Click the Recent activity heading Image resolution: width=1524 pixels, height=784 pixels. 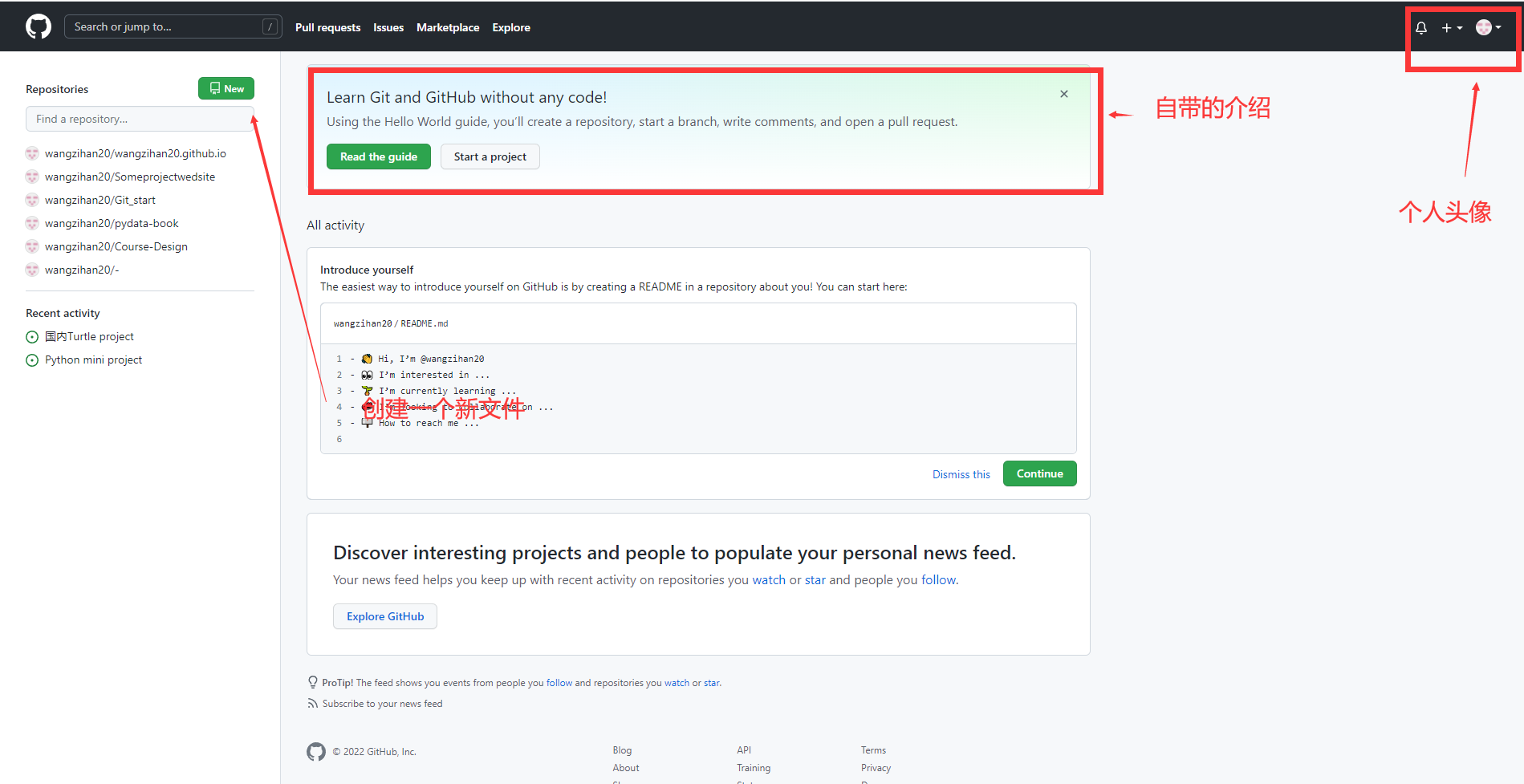(x=63, y=313)
